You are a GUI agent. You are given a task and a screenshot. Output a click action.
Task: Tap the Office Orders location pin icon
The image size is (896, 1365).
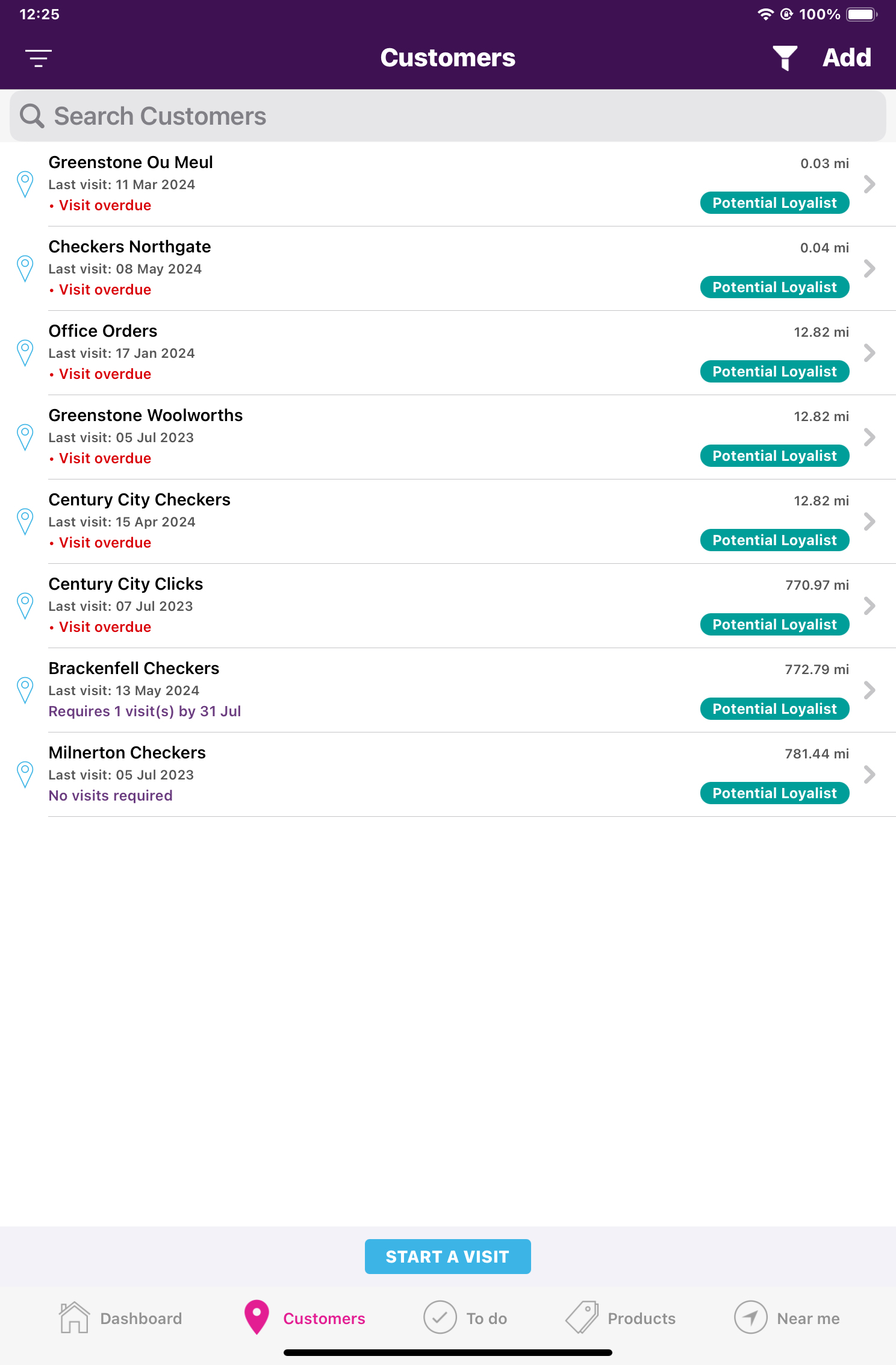pyautogui.click(x=25, y=353)
